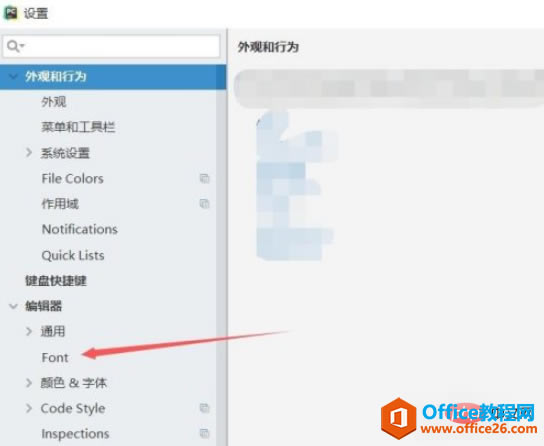Click the settings search field
Image resolution: width=544 pixels, height=446 pixels.
point(111,46)
